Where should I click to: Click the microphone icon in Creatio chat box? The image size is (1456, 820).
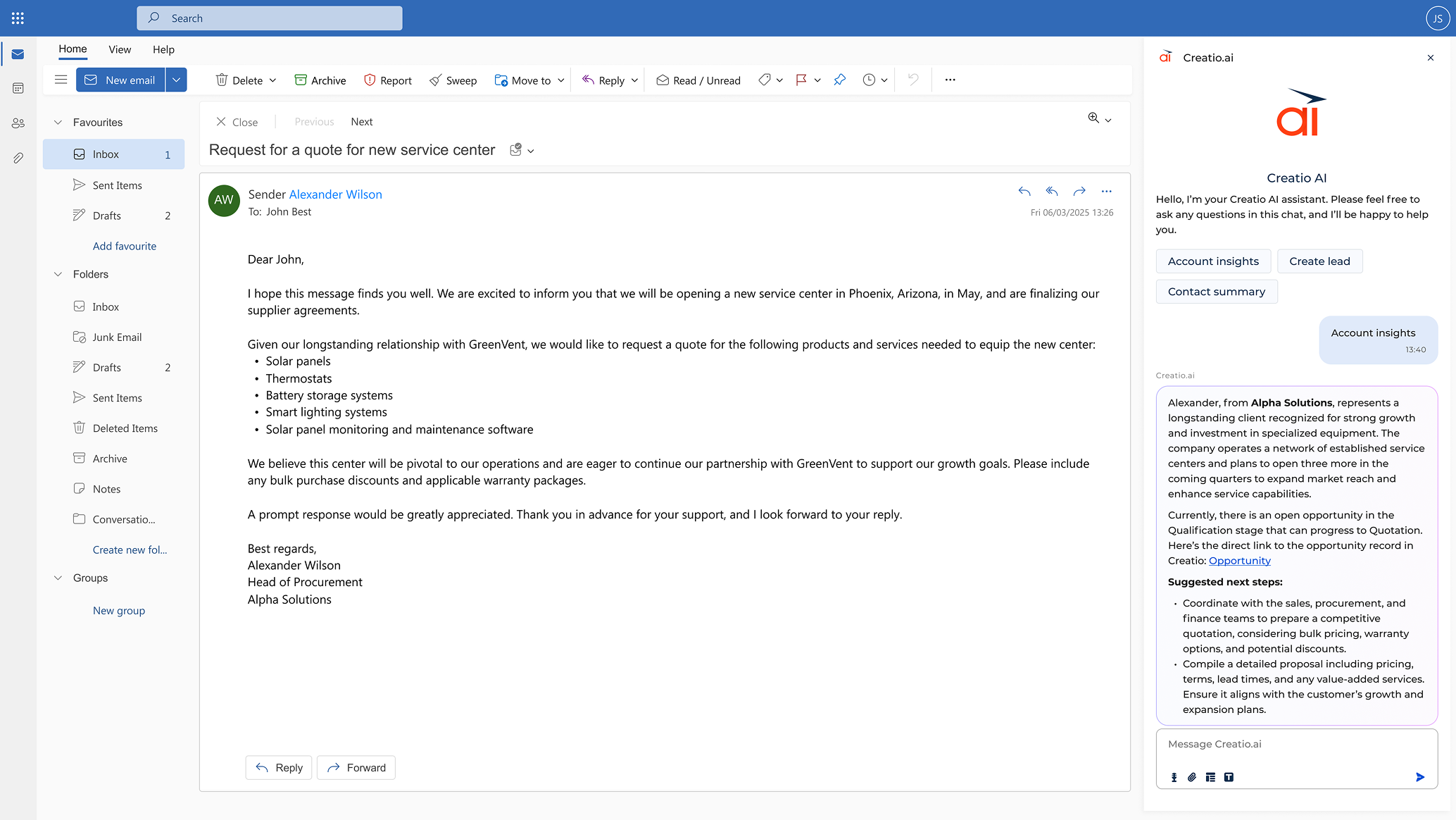pyautogui.click(x=1174, y=777)
